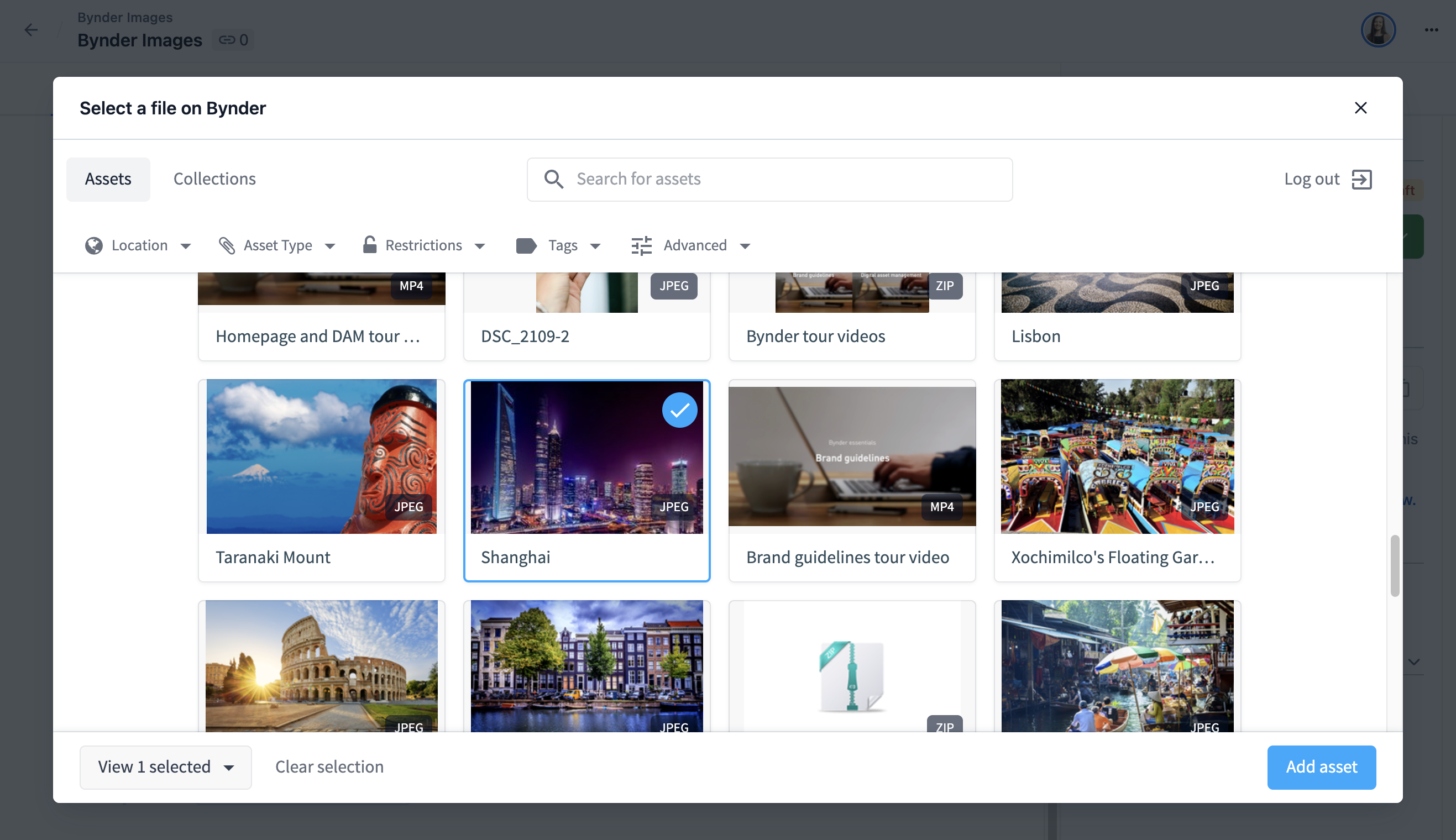The height and width of the screenshot is (840, 1456).
Task: Click the Select a file on Bynder heading
Action: (172, 108)
